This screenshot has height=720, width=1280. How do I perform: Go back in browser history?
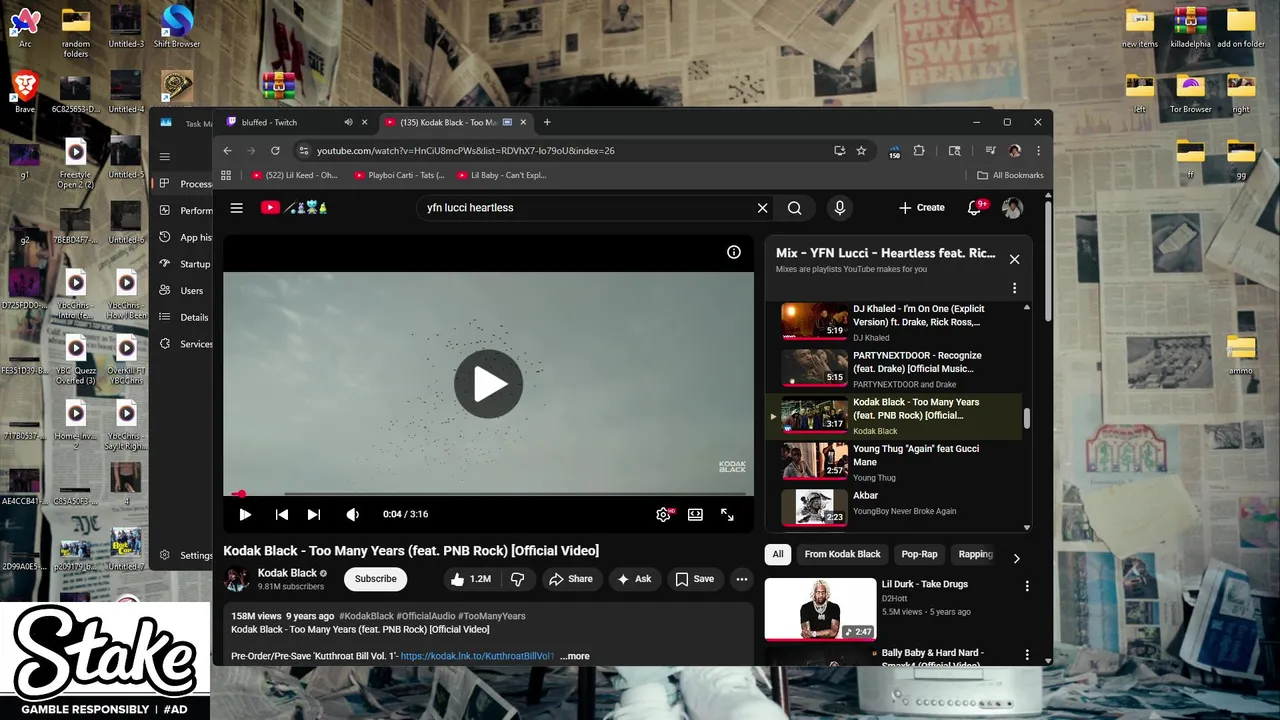pyautogui.click(x=227, y=151)
